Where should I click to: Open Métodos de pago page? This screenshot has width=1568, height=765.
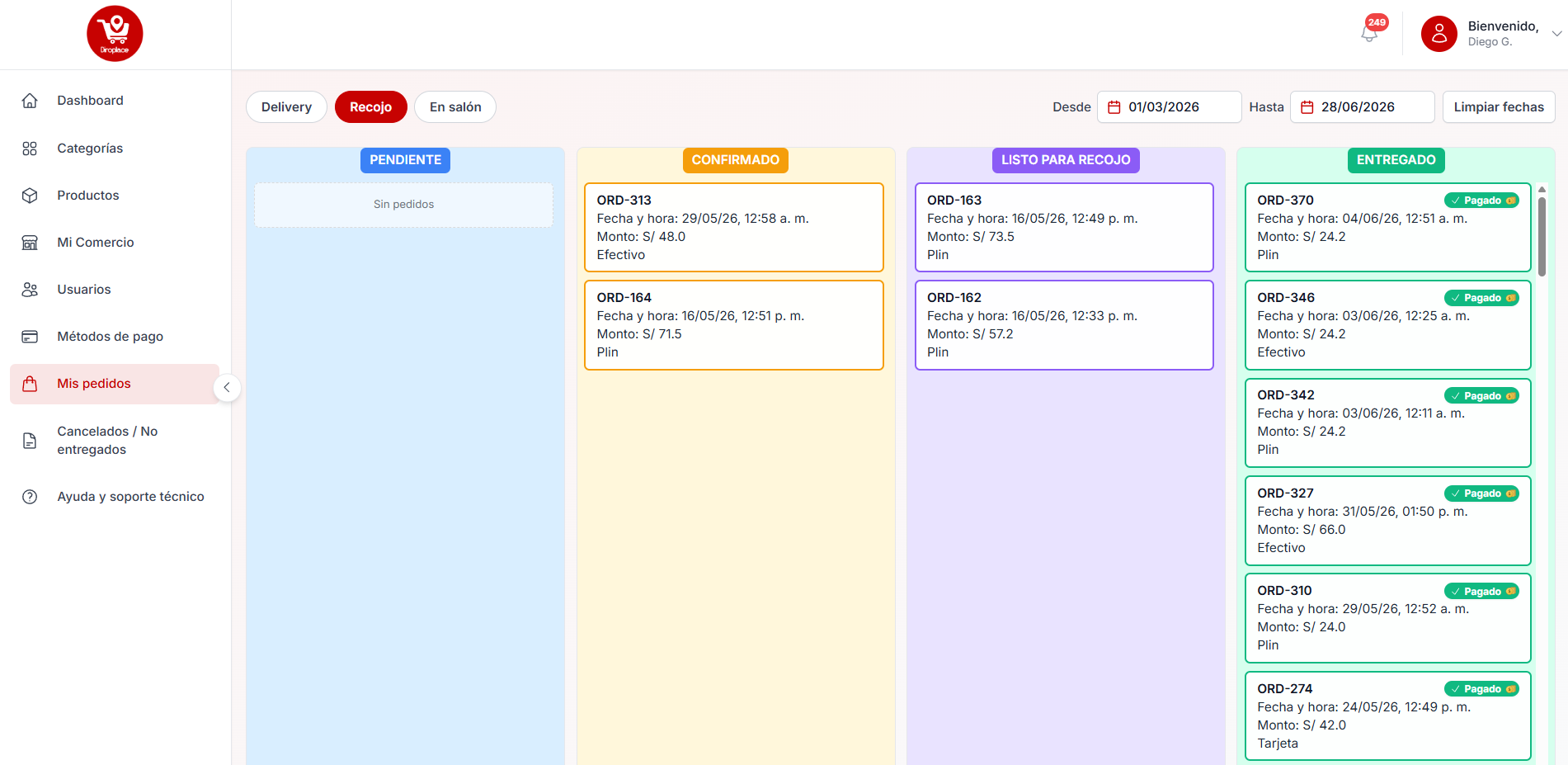(x=115, y=337)
